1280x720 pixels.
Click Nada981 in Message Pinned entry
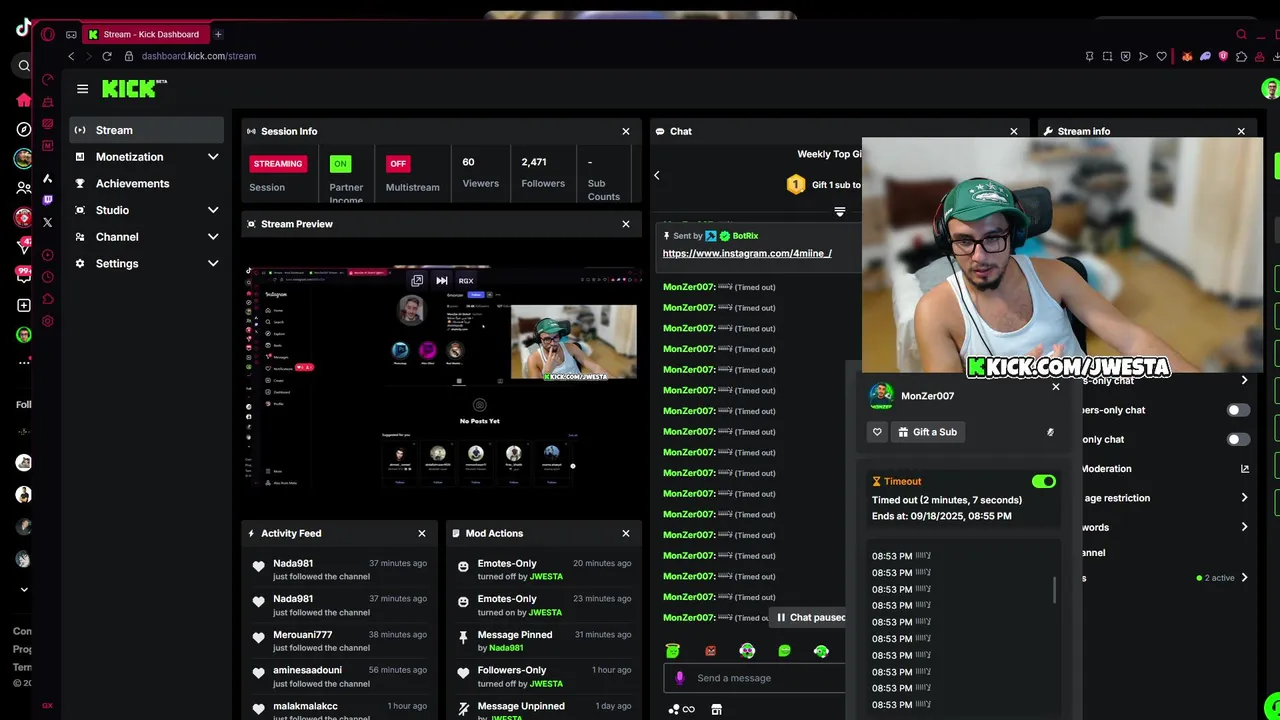pos(506,648)
